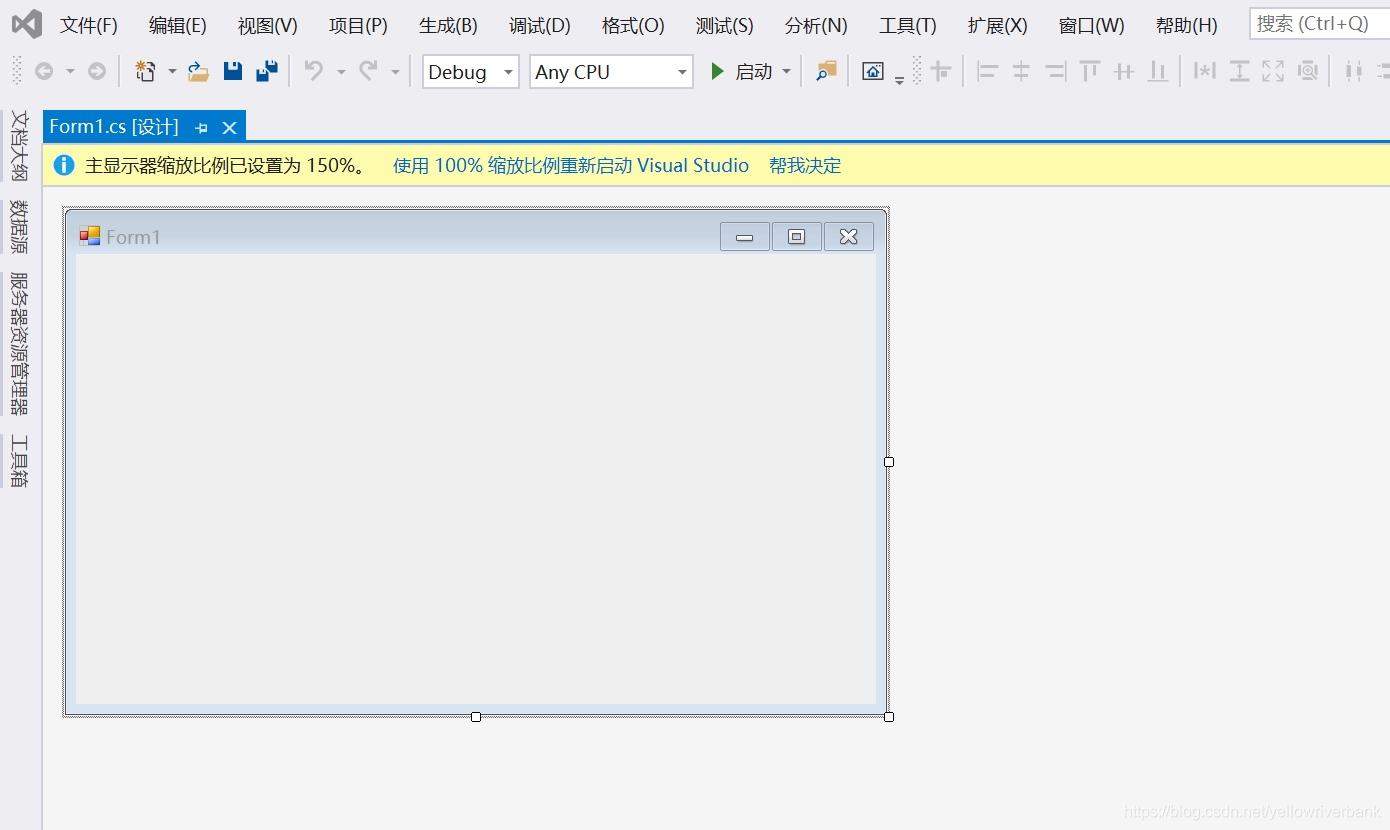This screenshot has width=1390, height=830.
Task: Open the 工具(T) menu
Action: pos(907,25)
